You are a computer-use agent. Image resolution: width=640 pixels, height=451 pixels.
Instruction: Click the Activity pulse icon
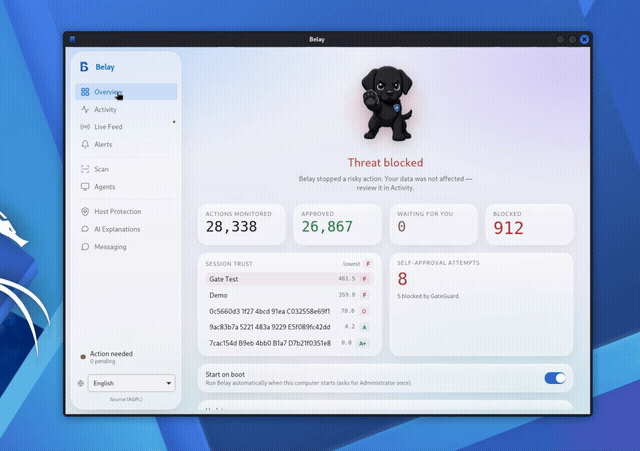point(85,109)
